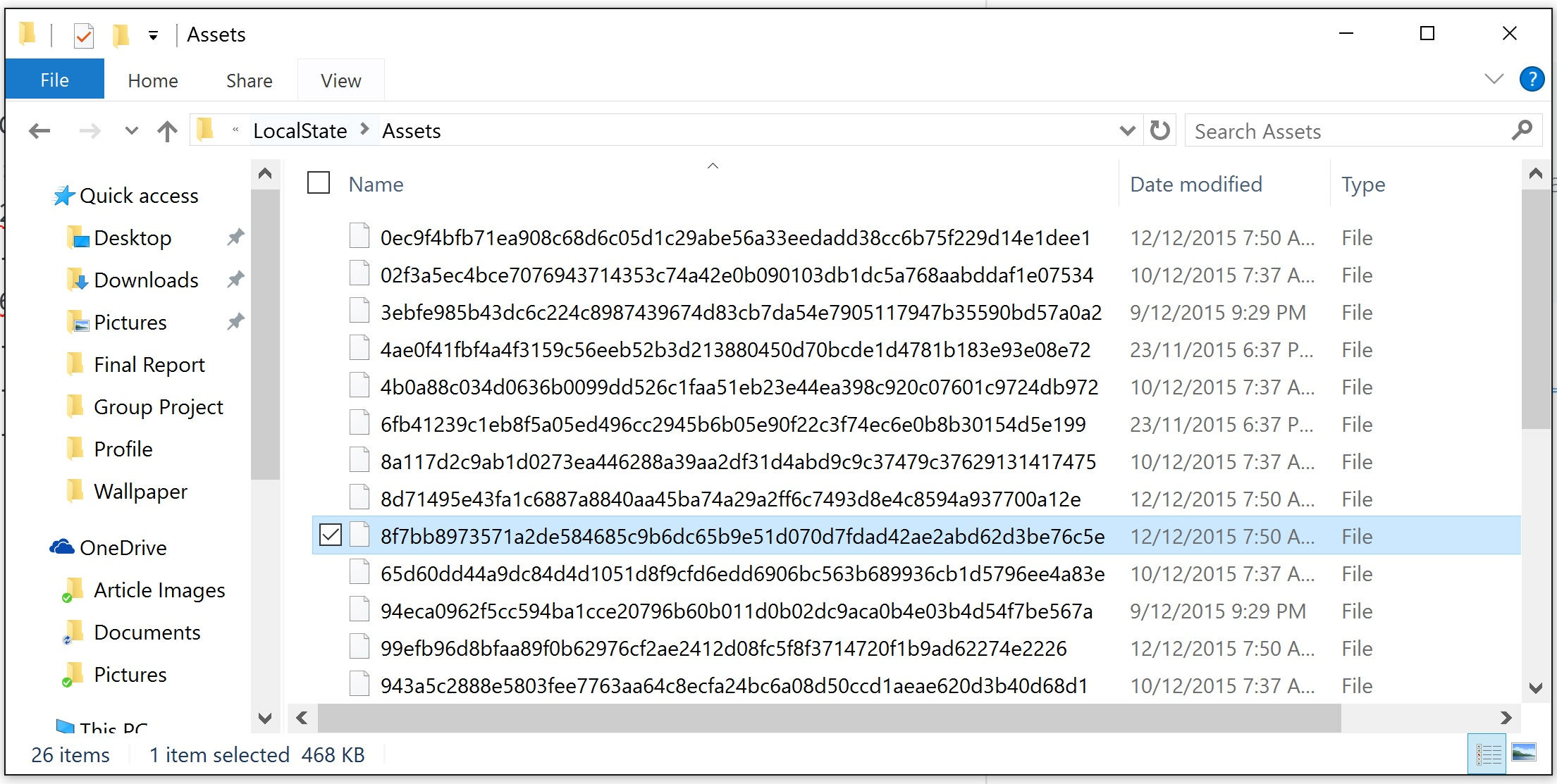Expand the path dropdown in address bar

point(1126,130)
